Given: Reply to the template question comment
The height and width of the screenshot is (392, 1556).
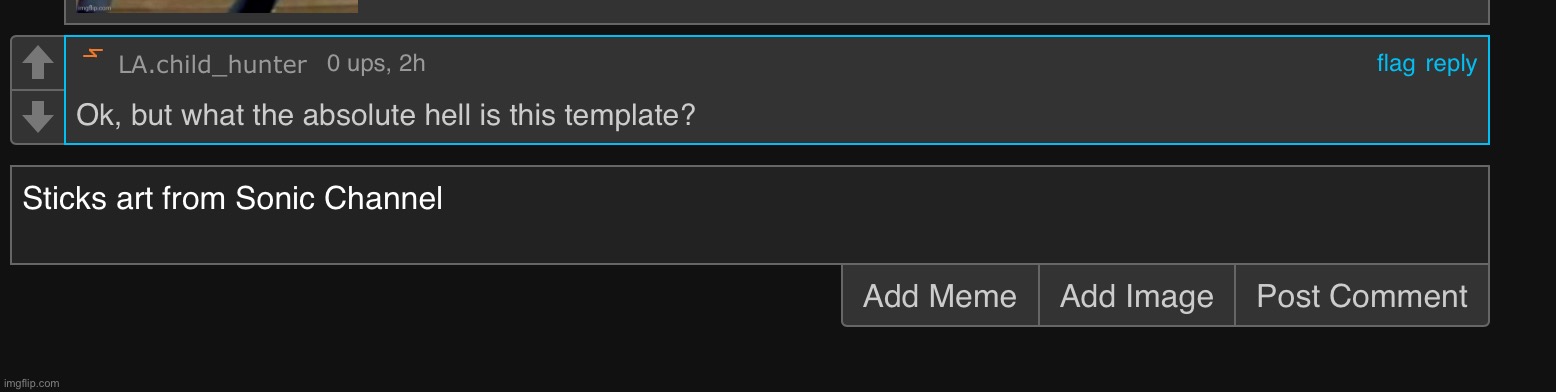Looking at the screenshot, I should coord(1451,64).
